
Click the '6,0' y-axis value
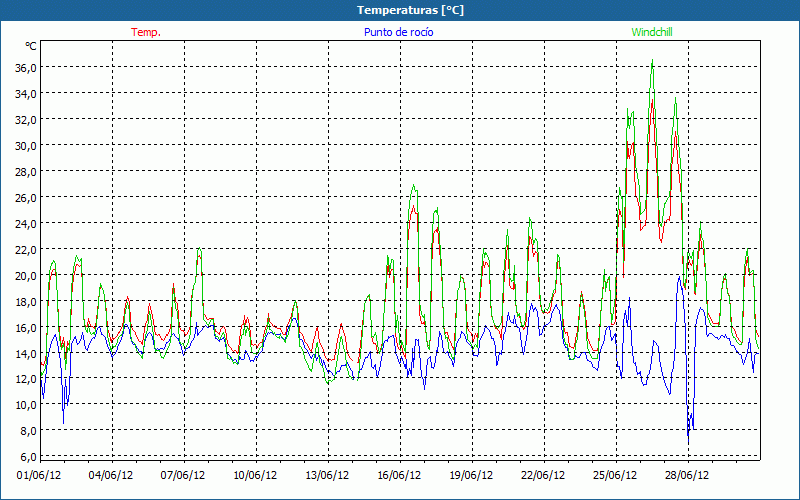point(29,457)
